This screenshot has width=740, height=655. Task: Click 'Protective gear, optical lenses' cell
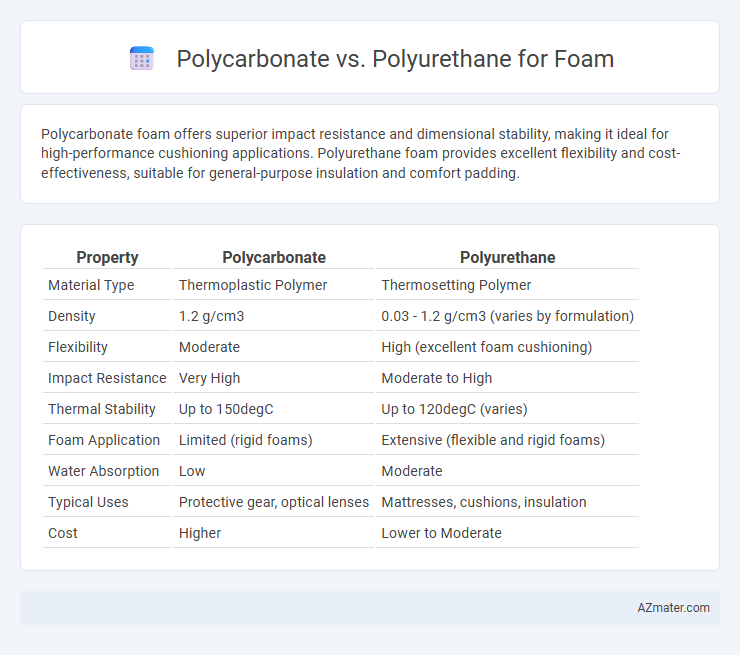pos(274,502)
